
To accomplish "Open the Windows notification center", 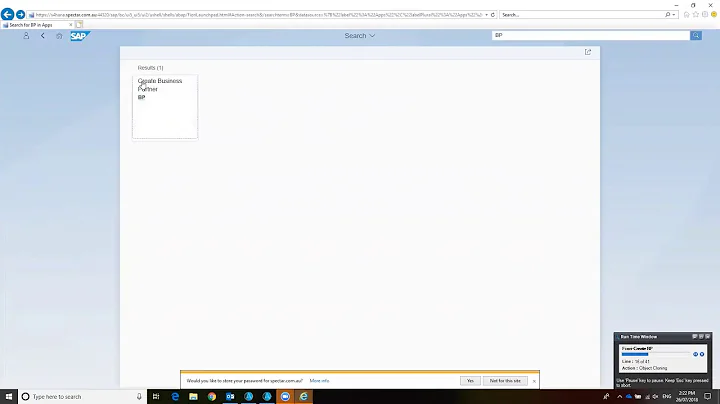I will point(708,396).
